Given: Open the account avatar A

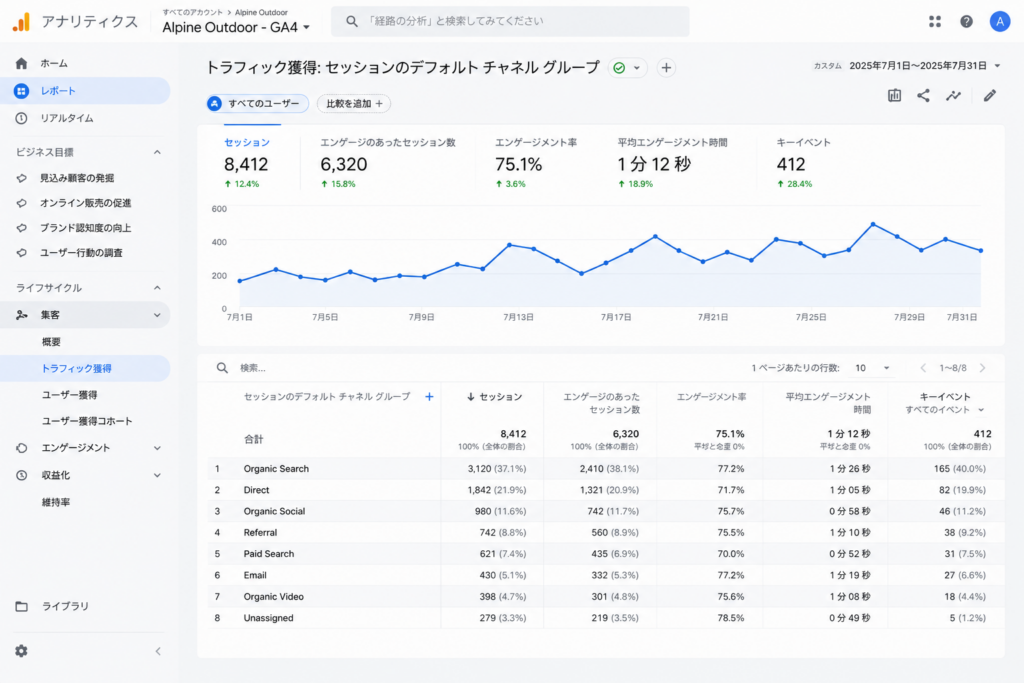Looking at the screenshot, I should [999, 22].
